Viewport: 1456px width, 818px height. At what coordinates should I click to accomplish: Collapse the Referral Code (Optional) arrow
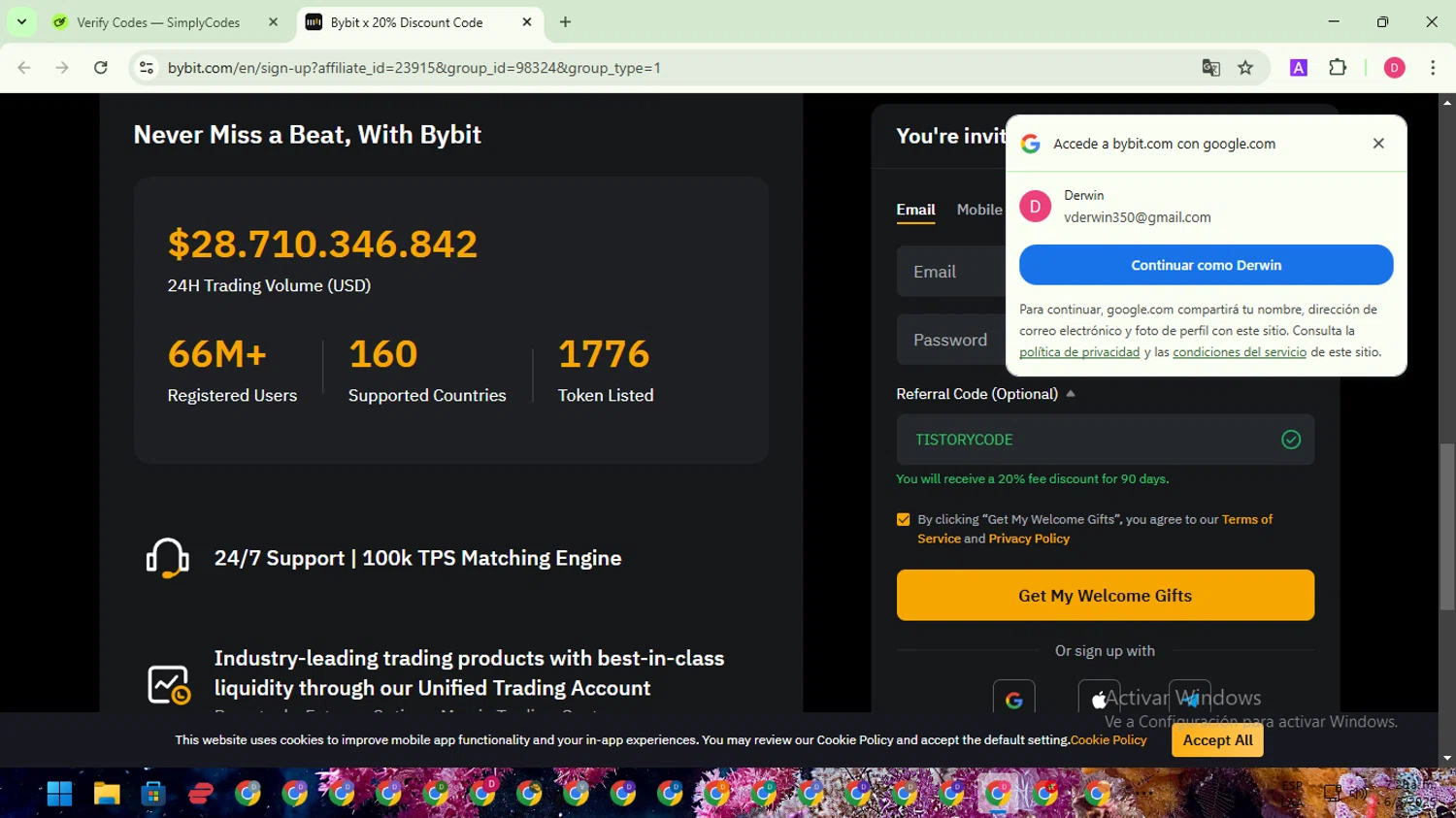[x=1071, y=394]
